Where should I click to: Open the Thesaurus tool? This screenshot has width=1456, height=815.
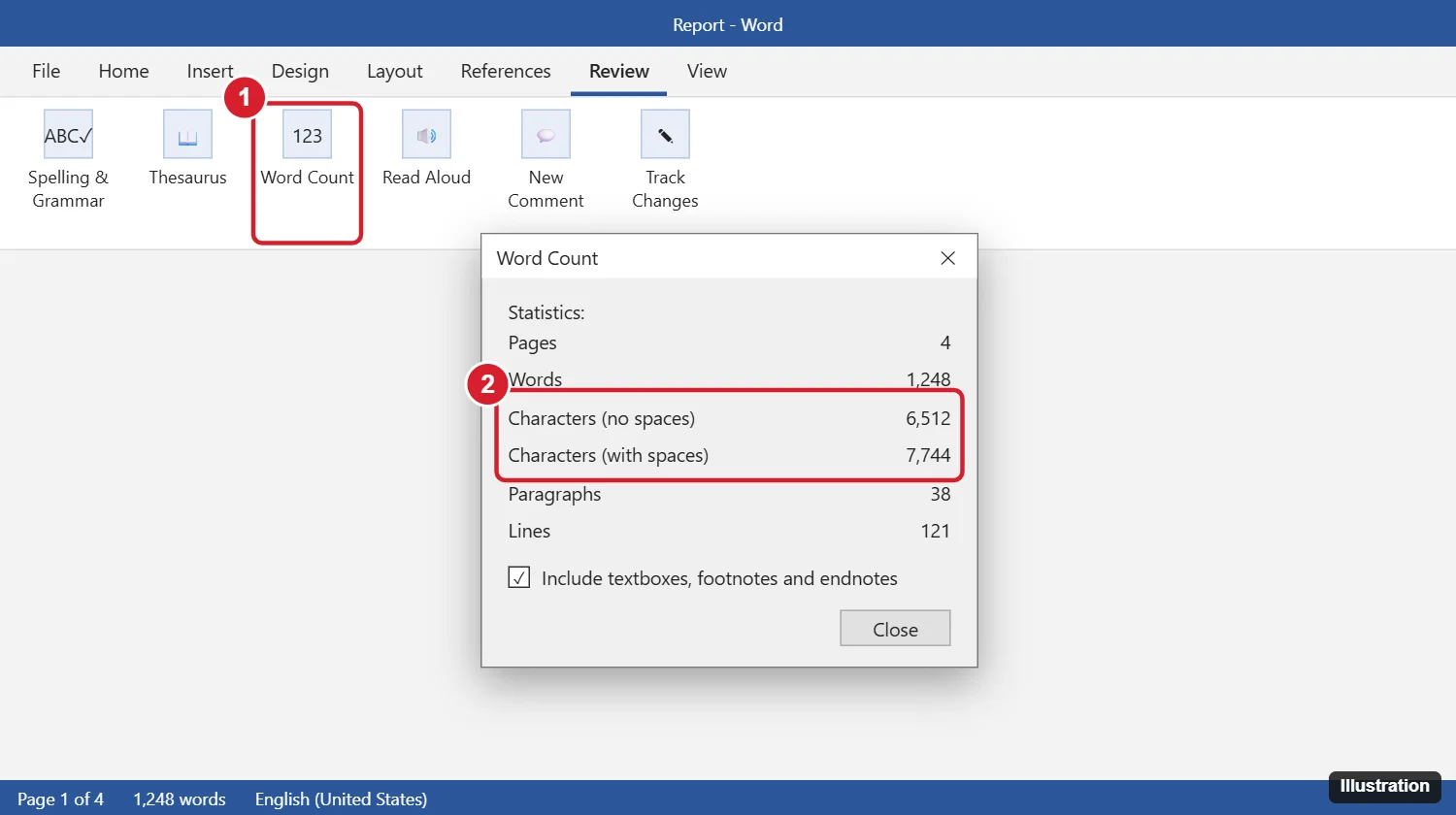(187, 148)
